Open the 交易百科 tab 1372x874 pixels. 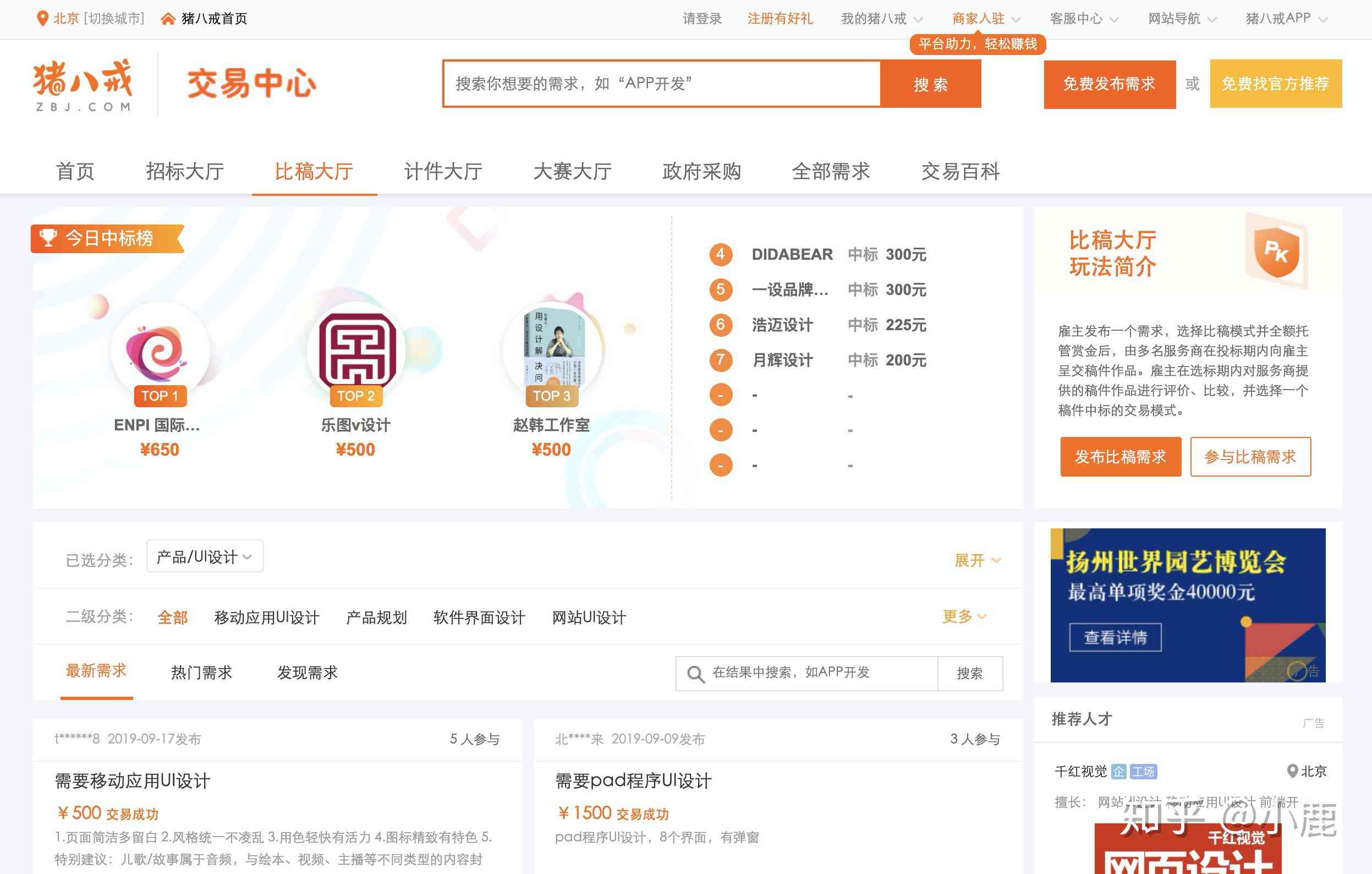click(x=961, y=171)
